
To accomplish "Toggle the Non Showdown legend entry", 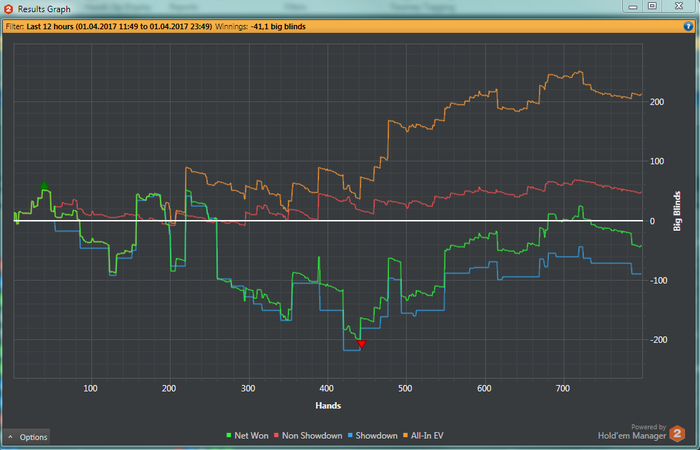I will coord(308,436).
